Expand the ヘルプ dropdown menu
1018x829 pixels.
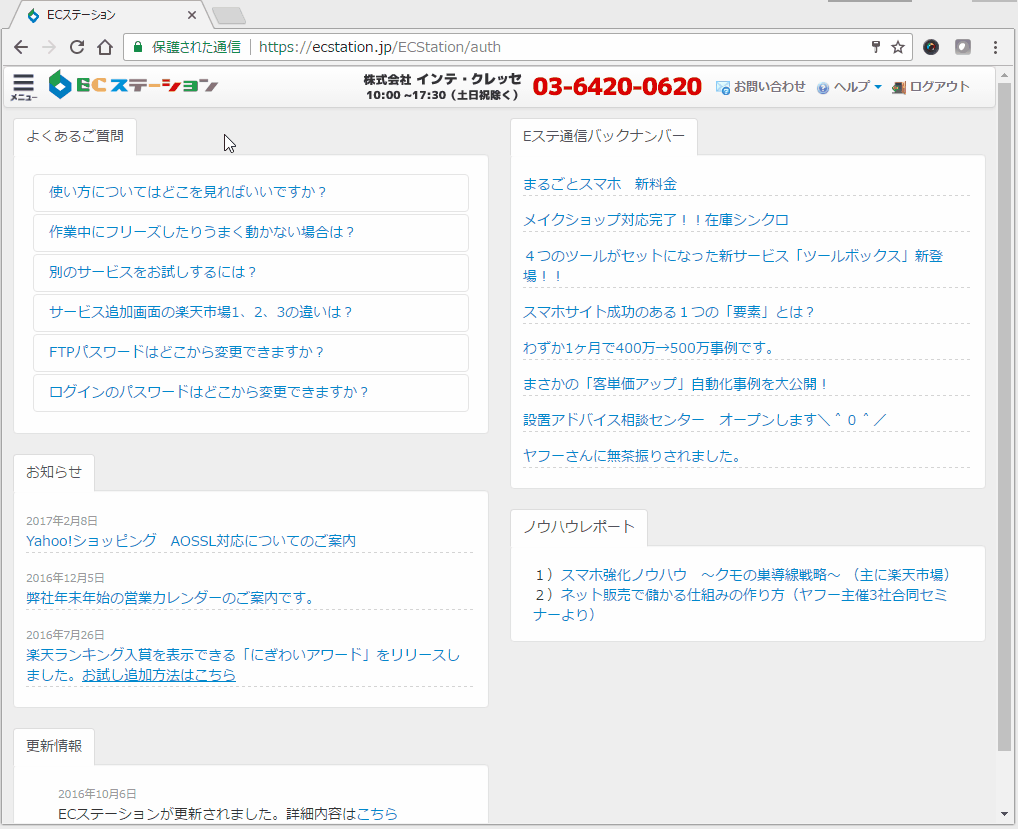[849, 87]
